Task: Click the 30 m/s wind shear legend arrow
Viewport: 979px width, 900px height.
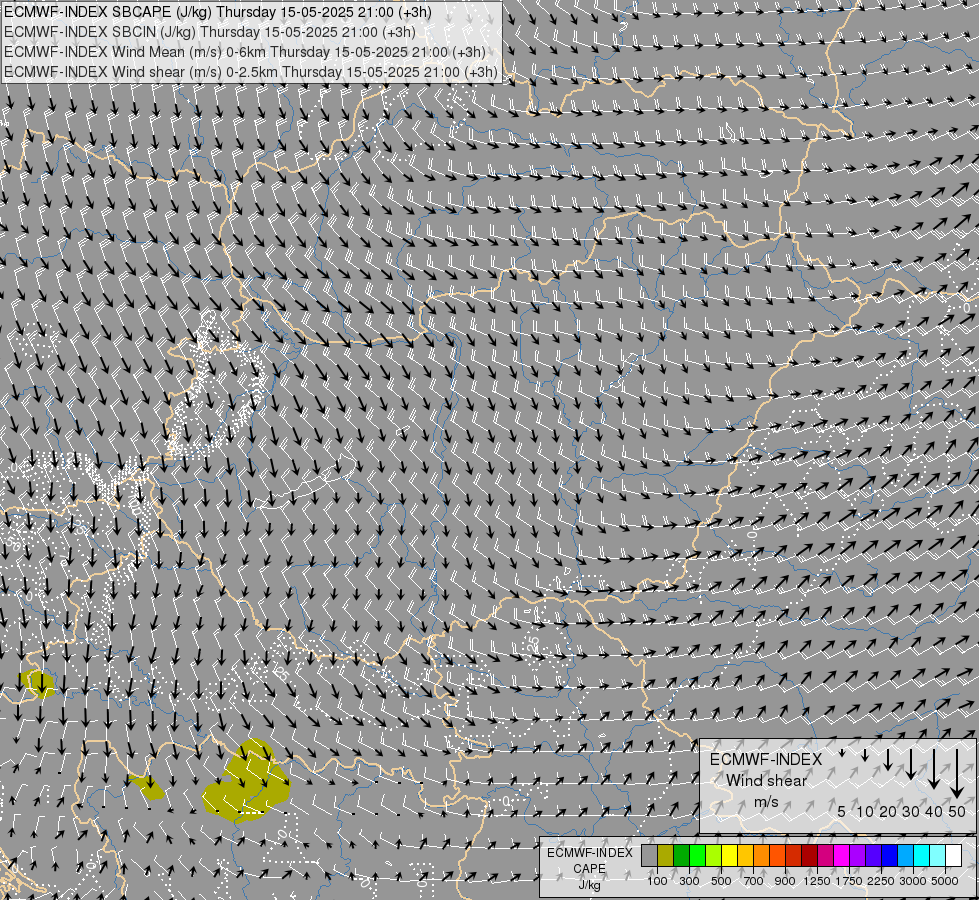Action: tap(910, 764)
